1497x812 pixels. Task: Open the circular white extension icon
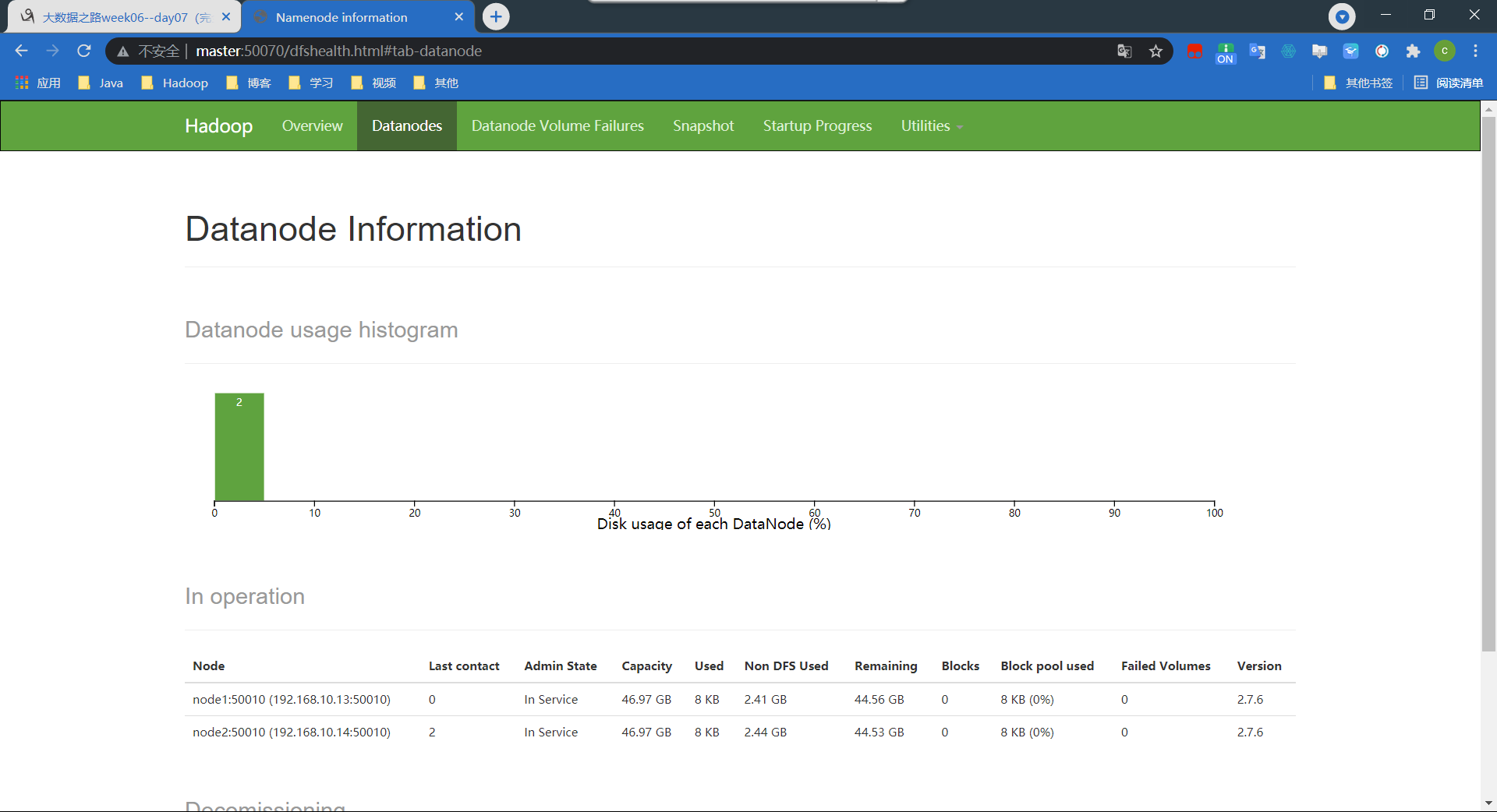[1382, 51]
